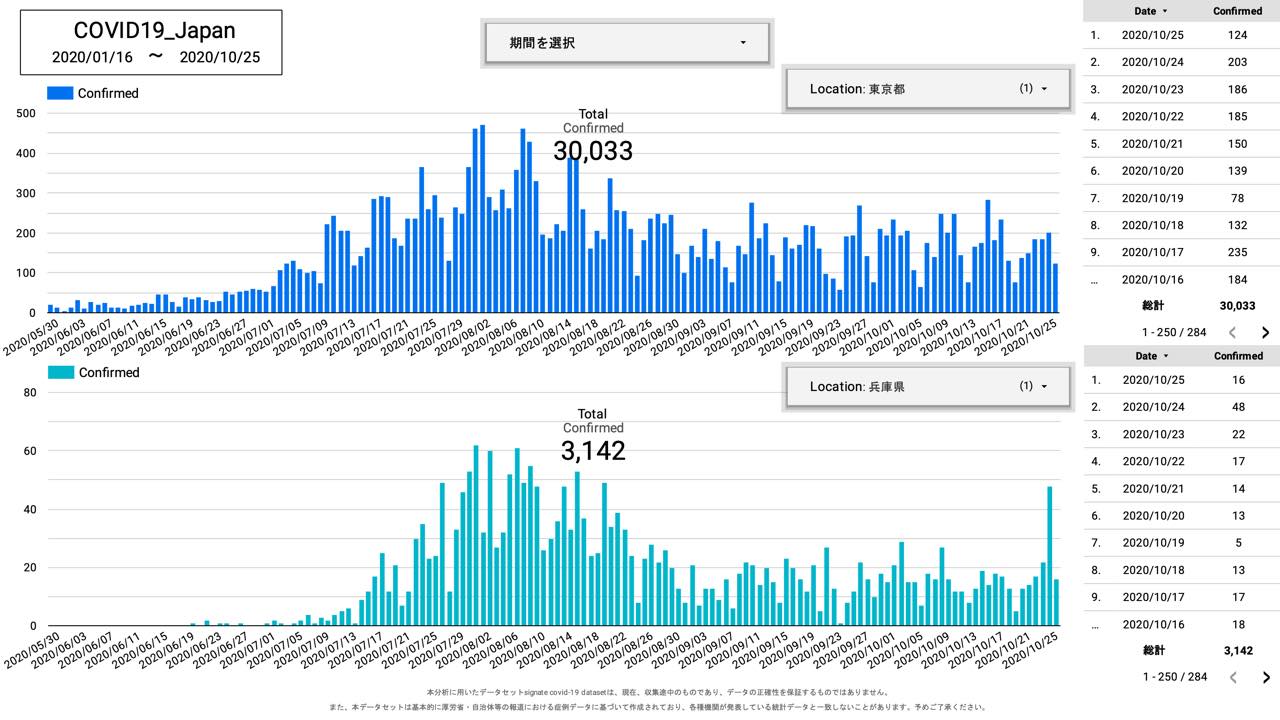The height and width of the screenshot is (720, 1280).
Task: Click Date sort arrow in the Hyogo table header
Action: click(1165, 356)
